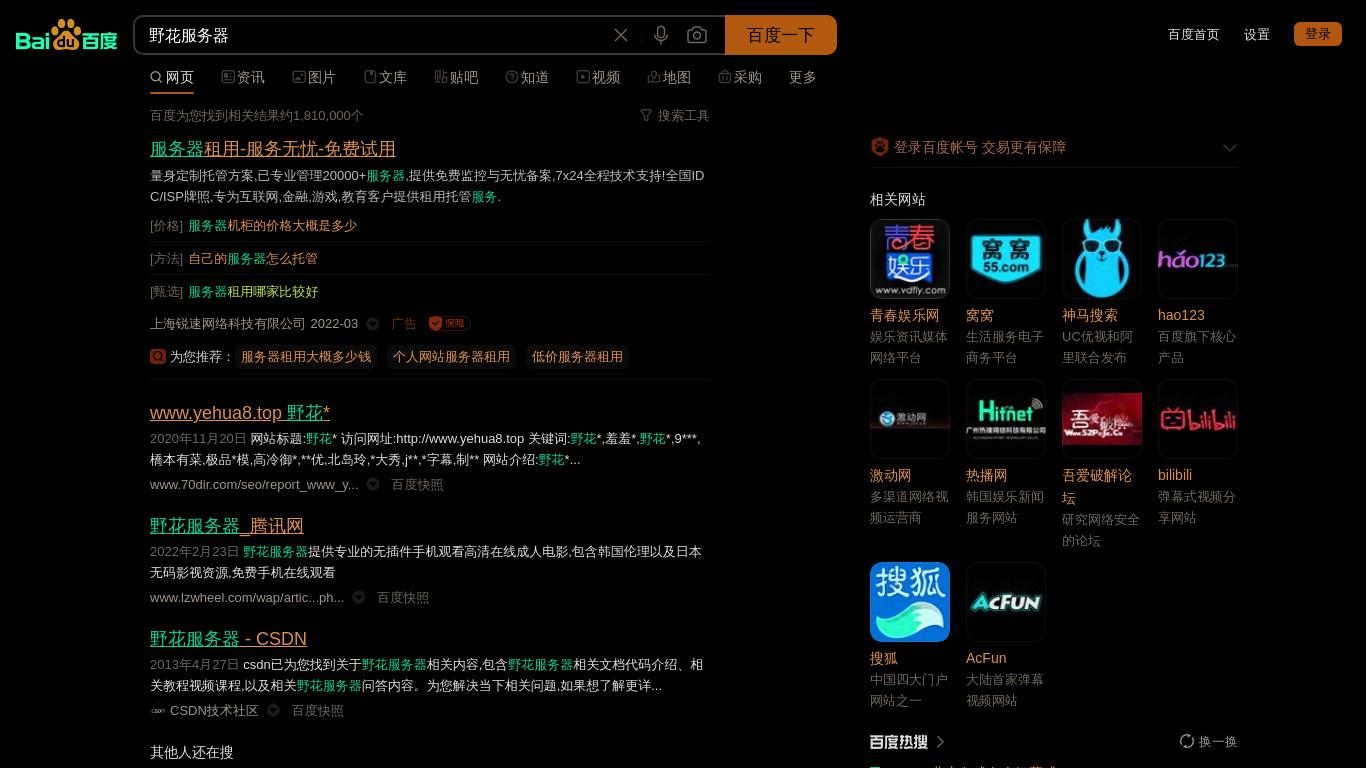Click suggestion 个人网站服务器租用
This screenshot has width=1366, height=768.
tap(451, 357)
